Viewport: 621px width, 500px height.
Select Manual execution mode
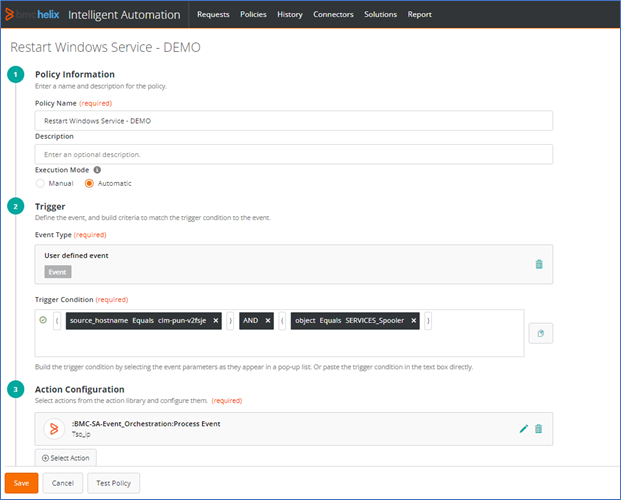pyautogui.click(x=40, y=183)
